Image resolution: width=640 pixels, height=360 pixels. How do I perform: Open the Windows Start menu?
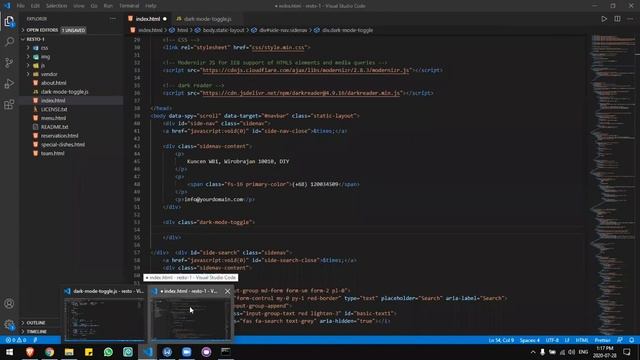coord(9,352)
